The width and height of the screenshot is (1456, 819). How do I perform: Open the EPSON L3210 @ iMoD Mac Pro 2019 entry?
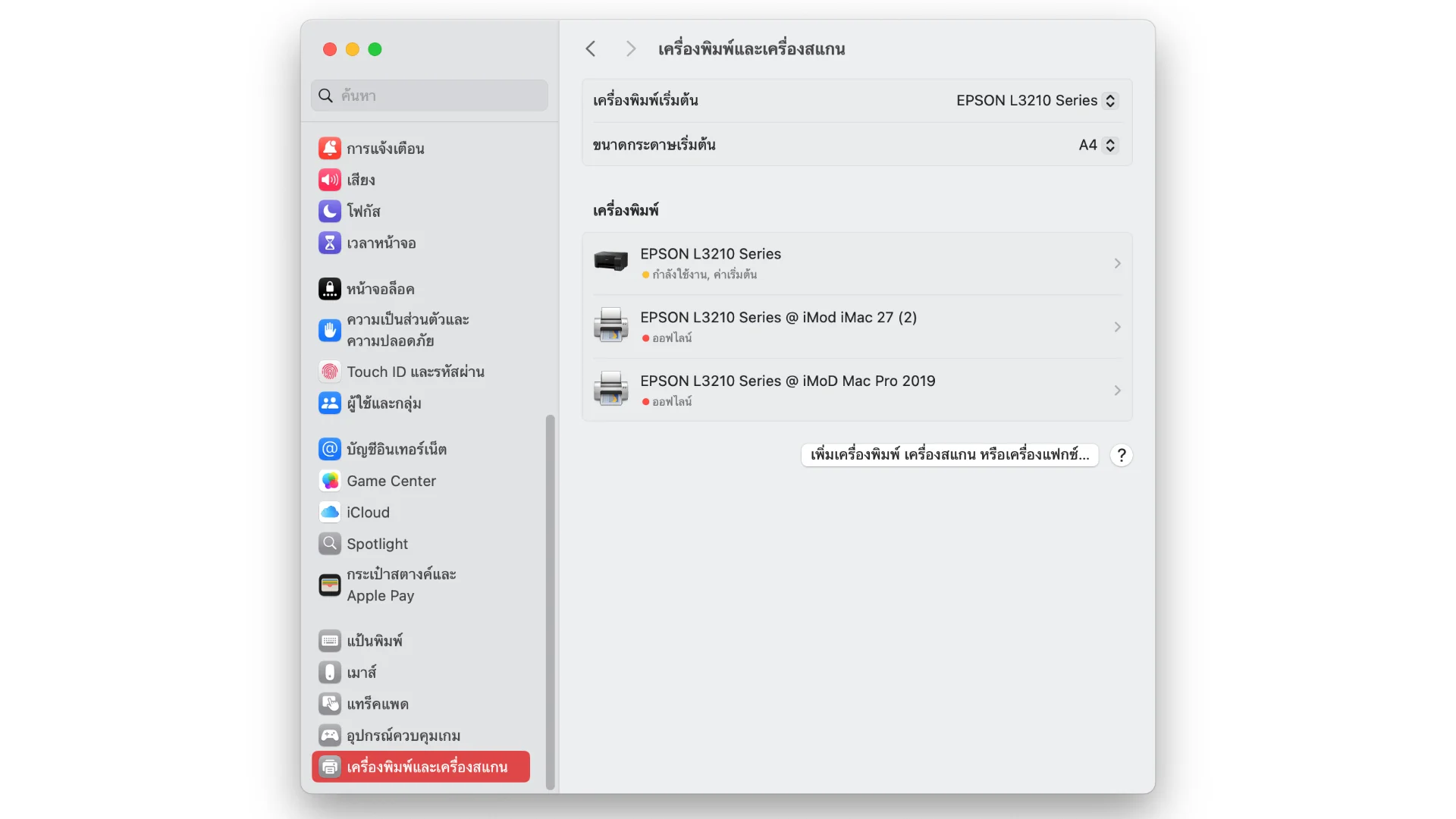[857, 391]
